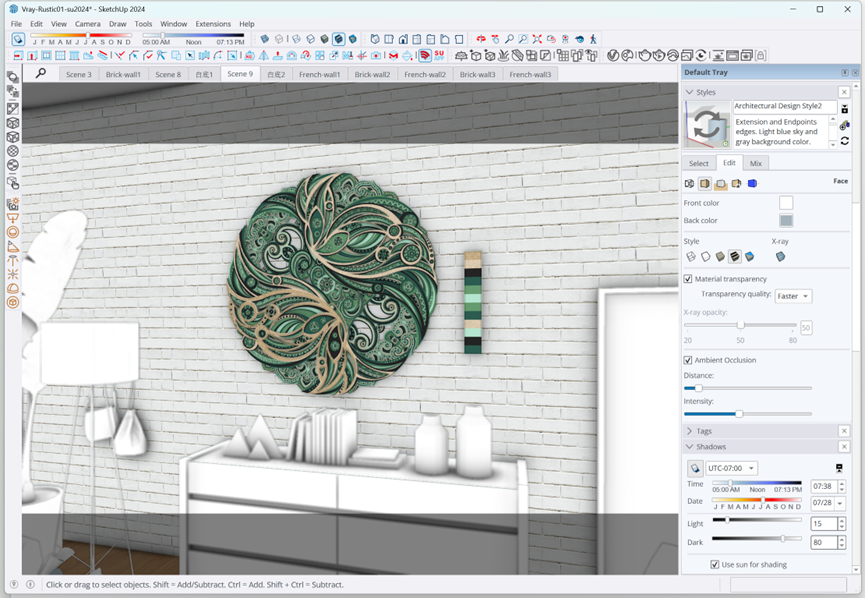Click the Front color swatch
Image resolution: width=865 pixels, height=598 pixels.
click(x=786, y=203)
